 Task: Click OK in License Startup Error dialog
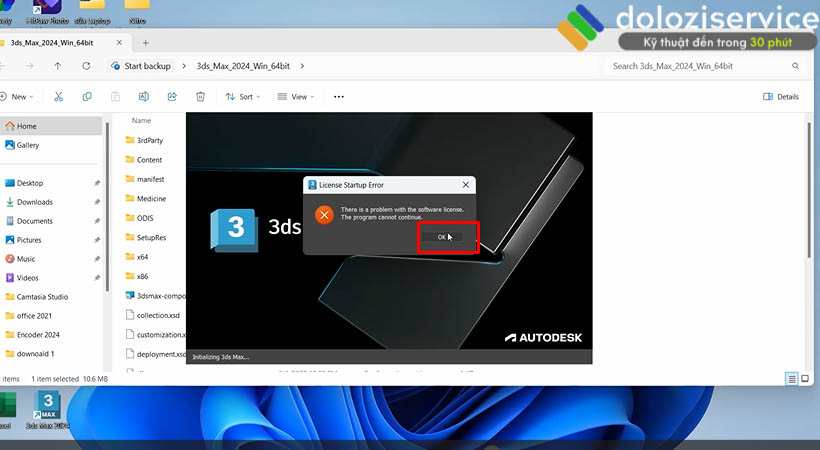(441, 237)
